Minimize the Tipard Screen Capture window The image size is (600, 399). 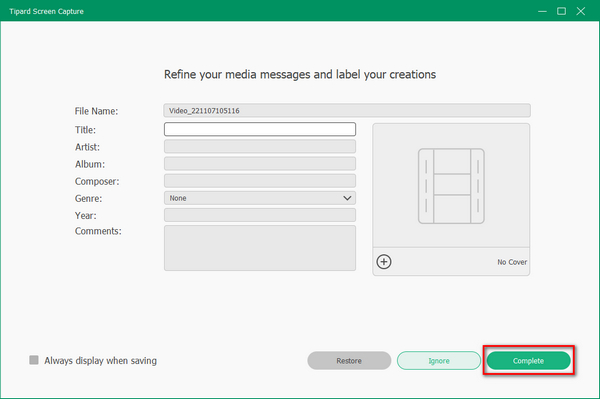tap(542, 11)
